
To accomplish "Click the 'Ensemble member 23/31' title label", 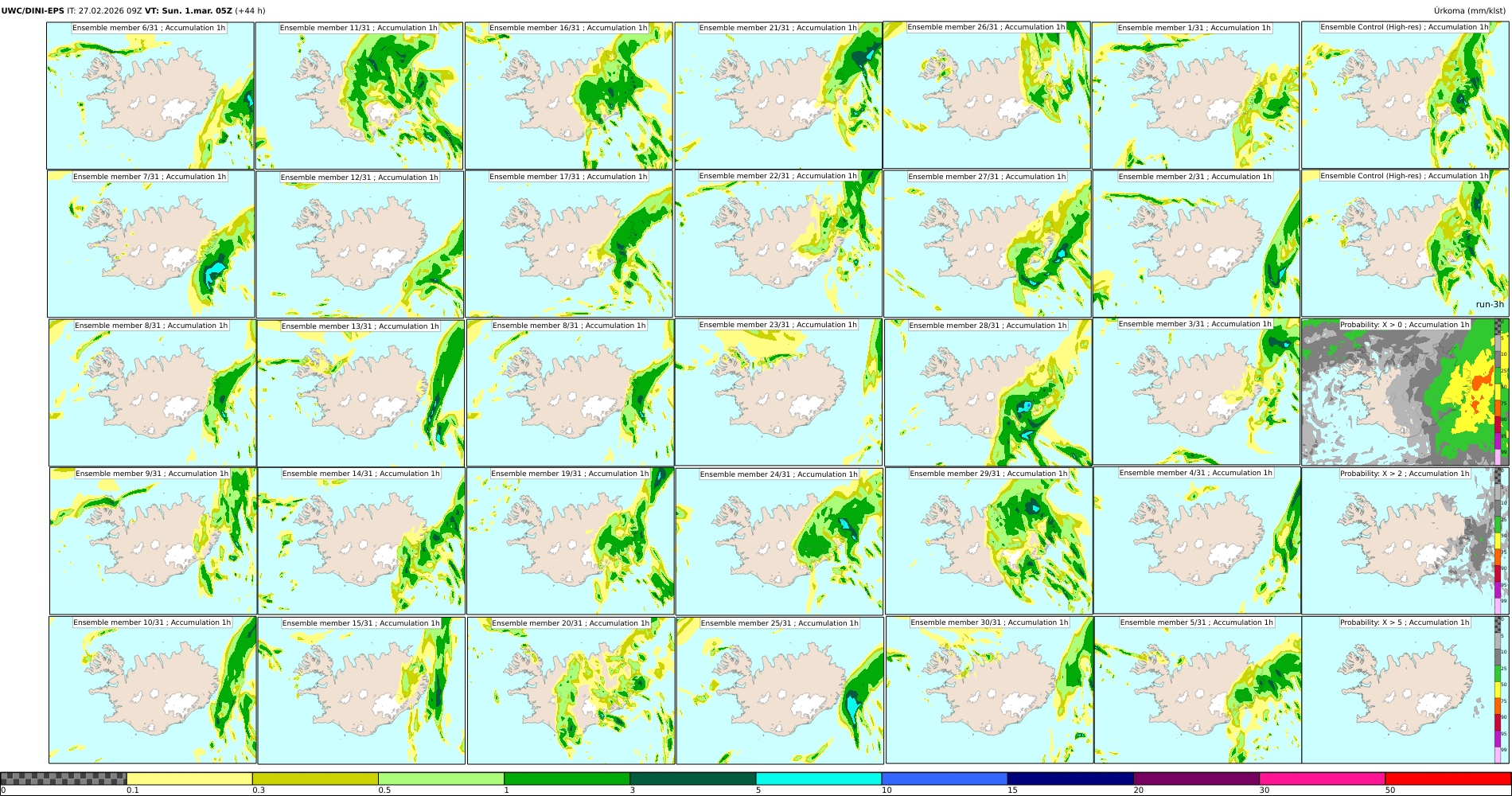I will 778,325.
